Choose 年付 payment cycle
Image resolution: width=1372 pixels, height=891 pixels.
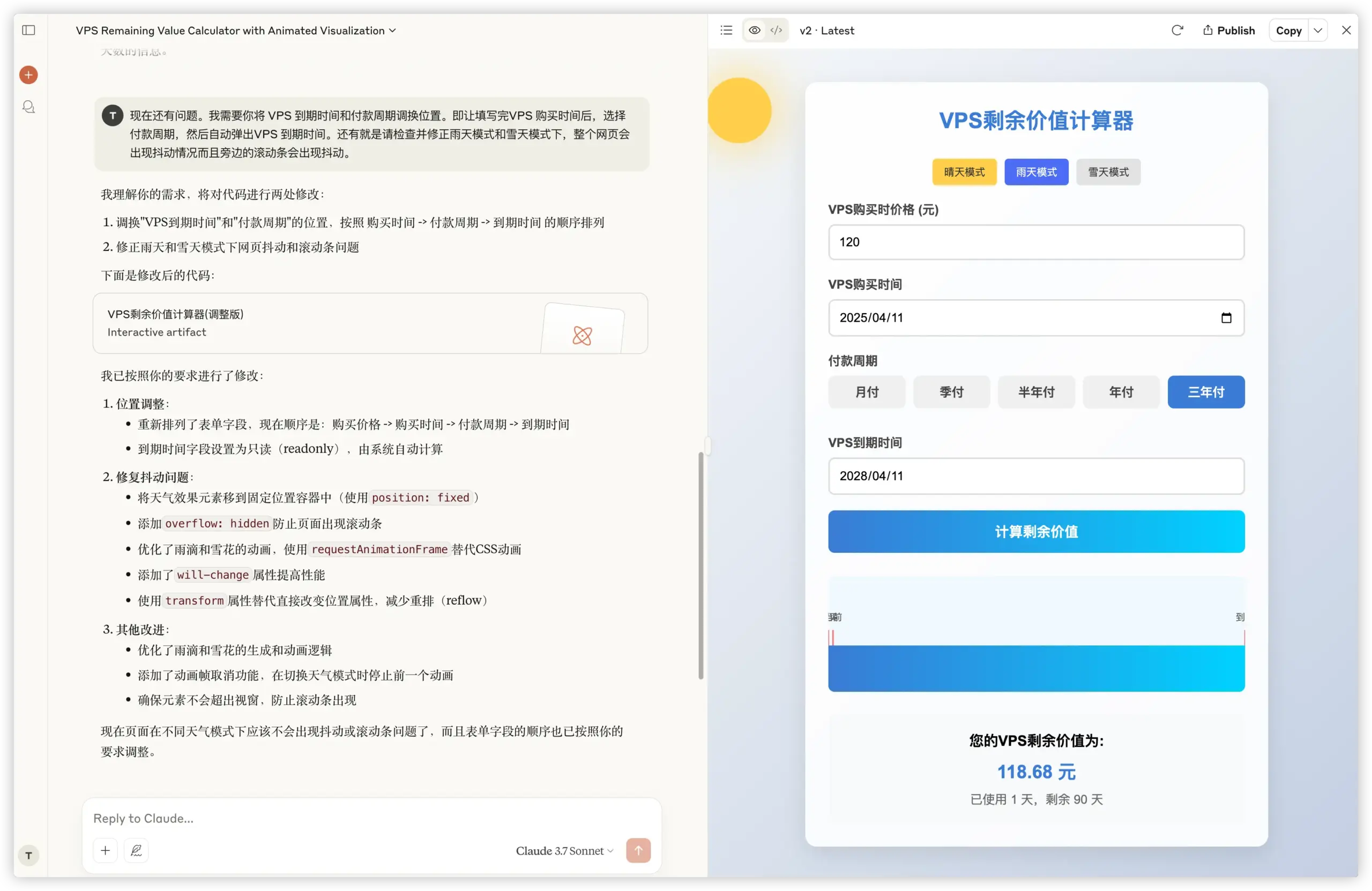click(1121, 392)
